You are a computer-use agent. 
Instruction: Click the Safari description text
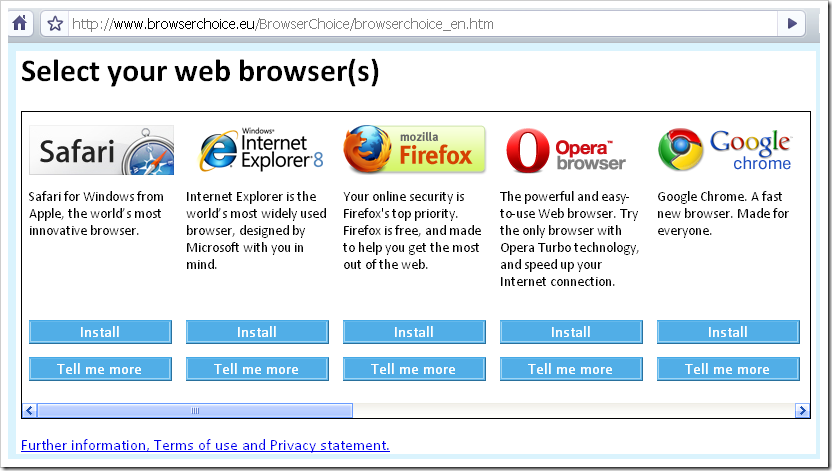click(x=96, y=213)
